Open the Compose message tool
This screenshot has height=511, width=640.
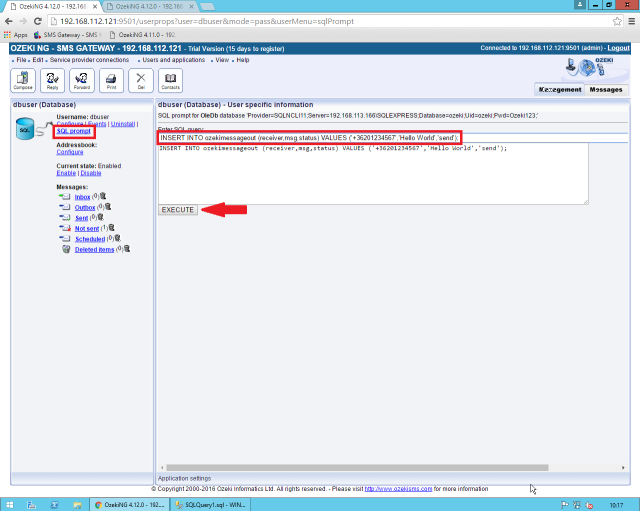tap(23, 80)
